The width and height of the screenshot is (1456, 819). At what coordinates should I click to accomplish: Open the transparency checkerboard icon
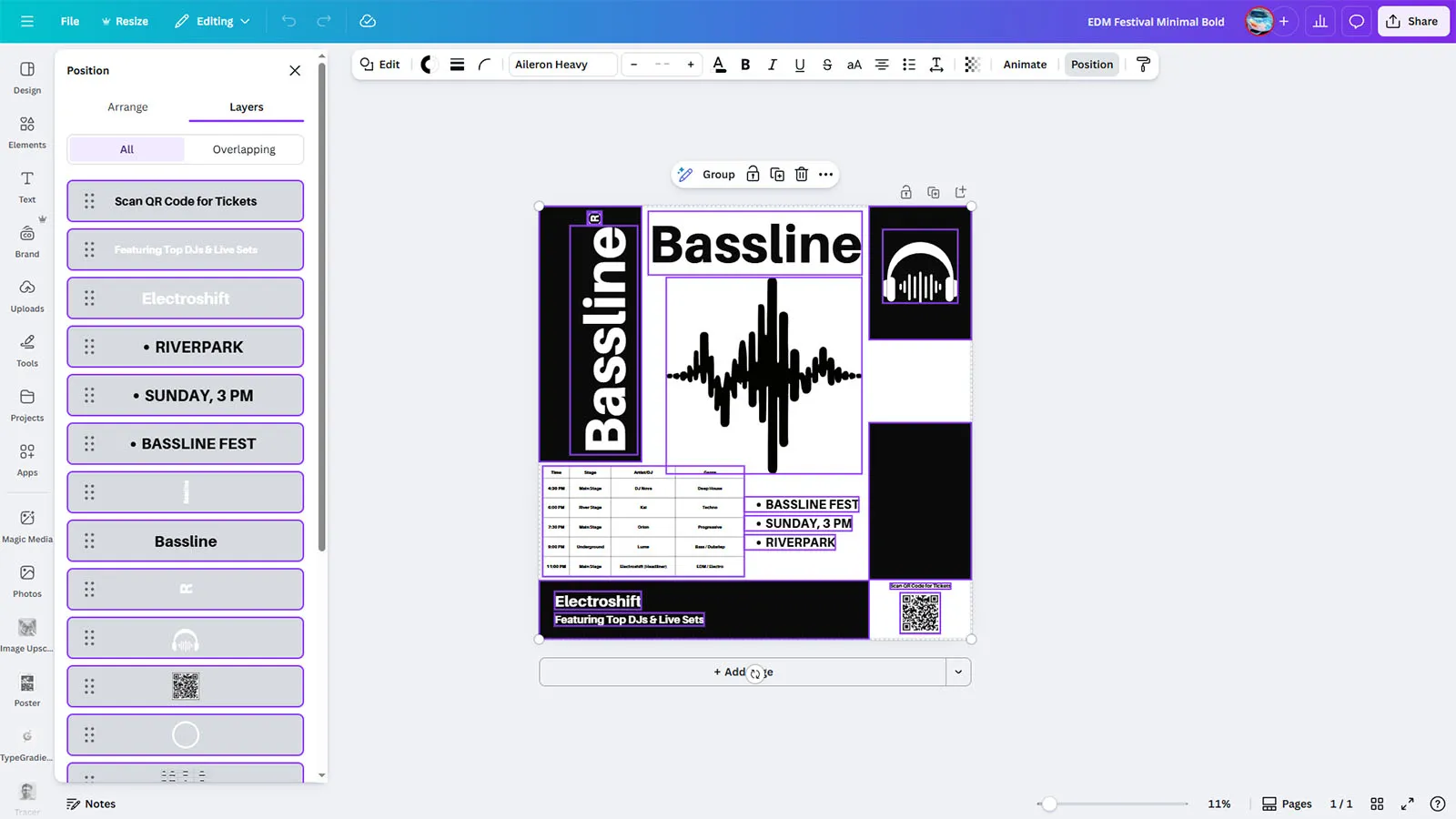pyautogui.click(x=972, y=65)
